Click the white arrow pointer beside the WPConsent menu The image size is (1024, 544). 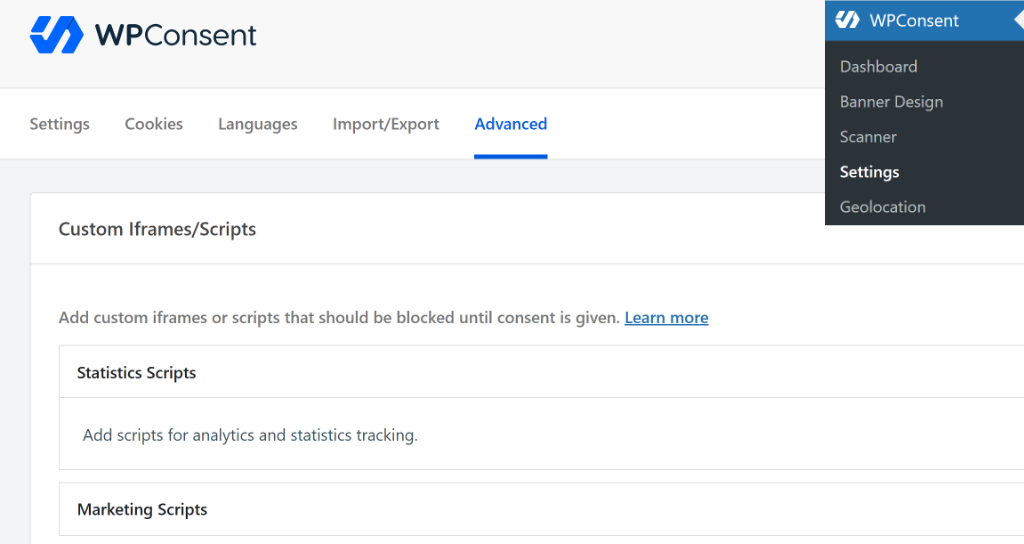pos(1017,20)
